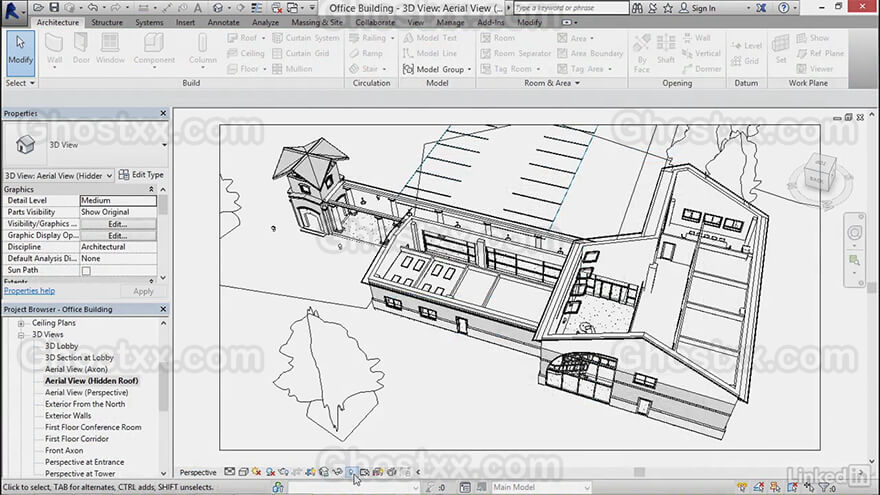Open the Model Group tool
880x495 pixels.
437,69
